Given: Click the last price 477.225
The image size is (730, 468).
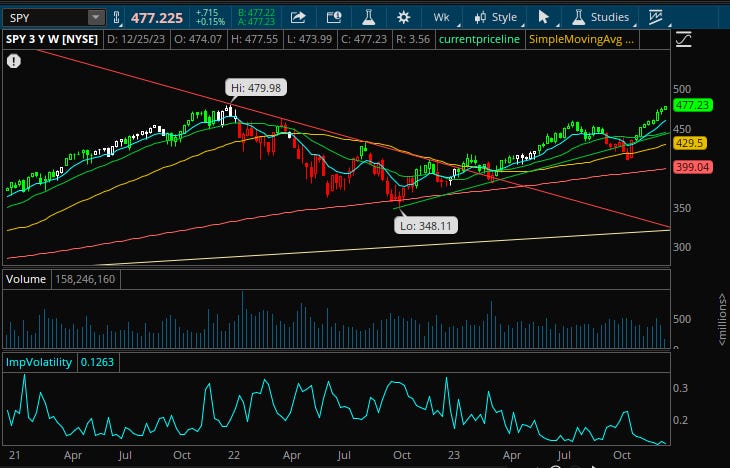Looking at the screenshot, I should click(157, 18).
